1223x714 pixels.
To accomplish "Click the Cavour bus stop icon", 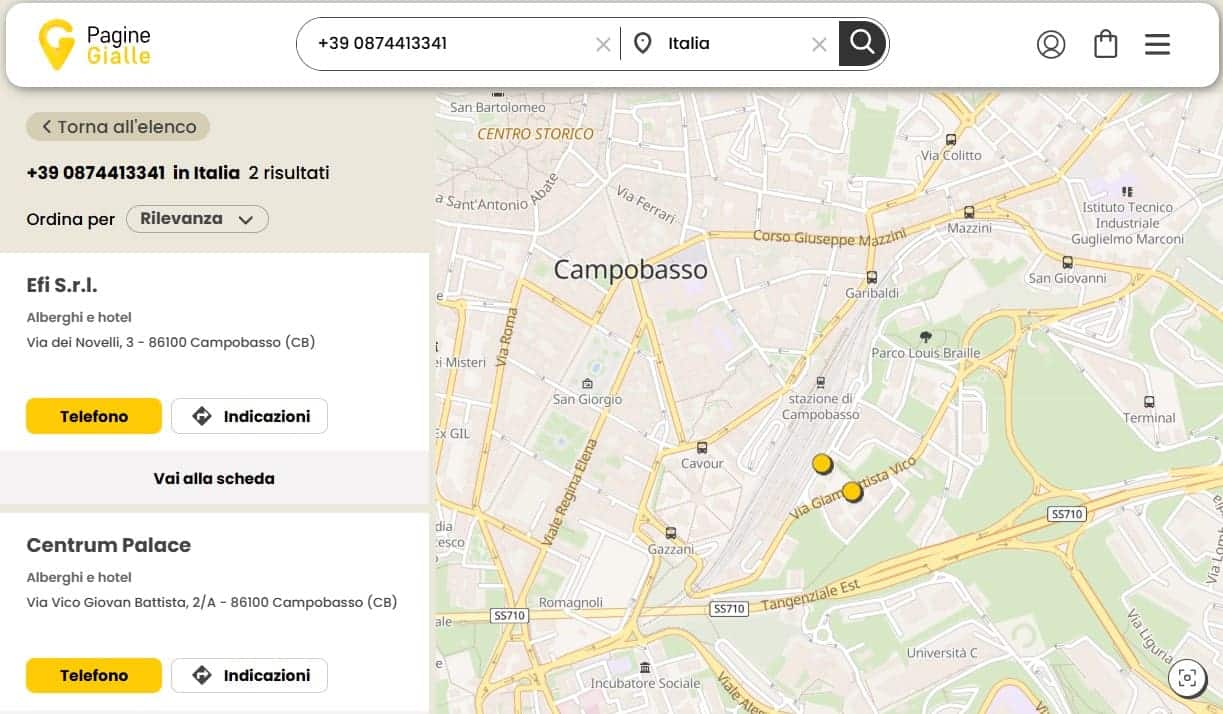I will (702, 448).
